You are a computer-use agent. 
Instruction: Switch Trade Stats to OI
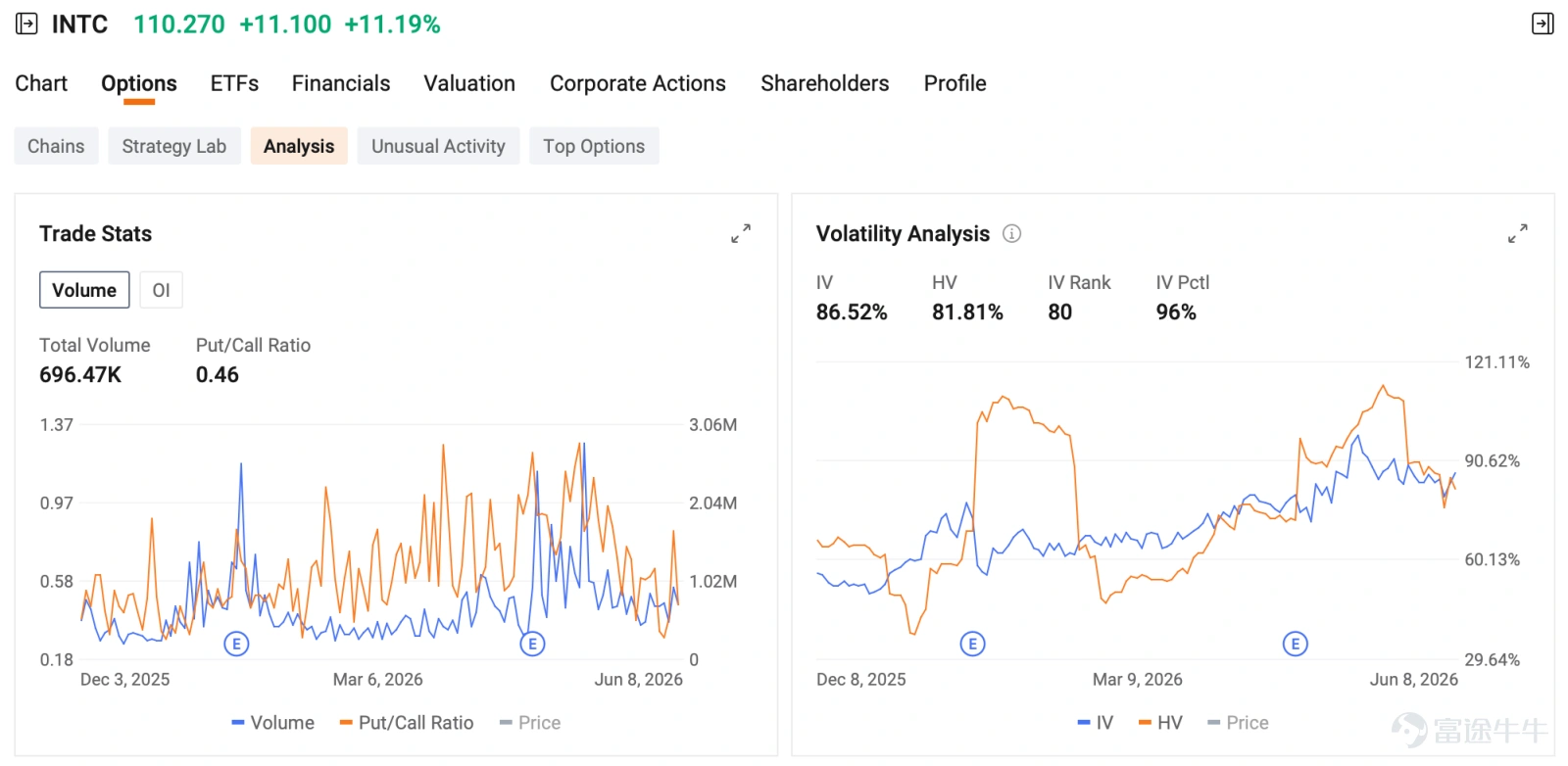click(x=161, y=290)
